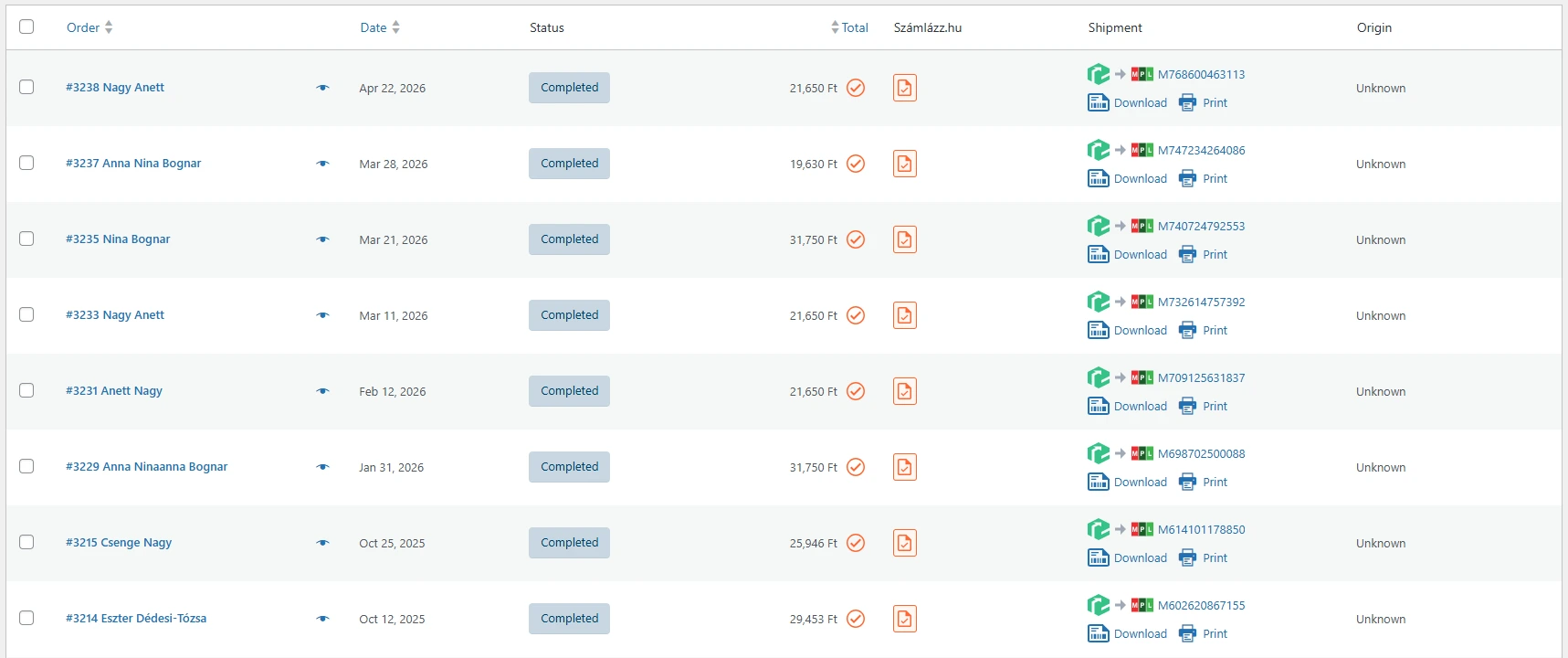Image resolution: width=1568 pixels, height=658 pixels.
Task: Open invoice icon for order #3233
Action: [x=904, y=315]
